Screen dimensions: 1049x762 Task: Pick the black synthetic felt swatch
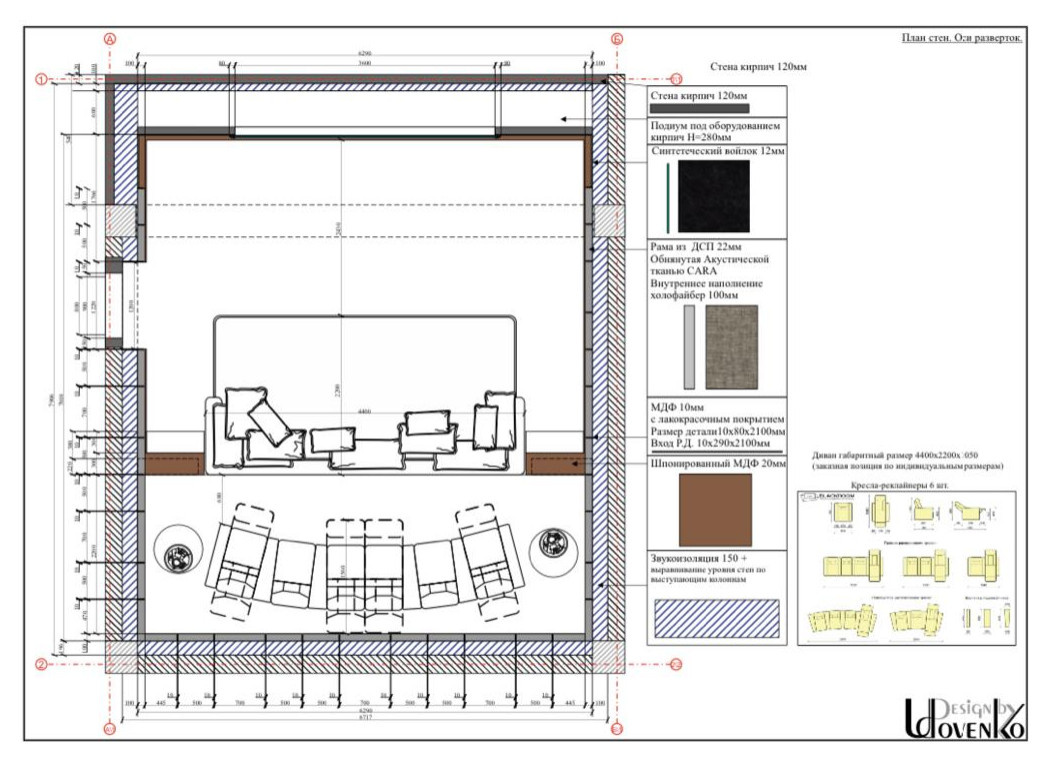pos(713,196)
